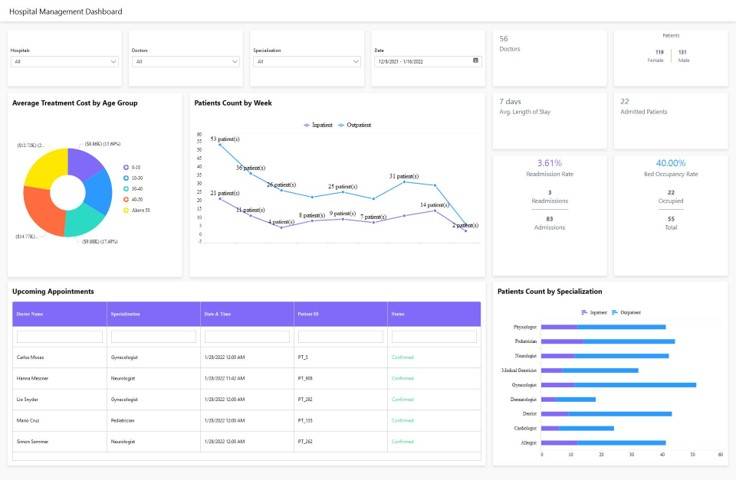The width and height of the screenshot is (736, 480).
Task: Click the Outpatient legend icon in Specialization chart
Action: (x=615, y=312)
